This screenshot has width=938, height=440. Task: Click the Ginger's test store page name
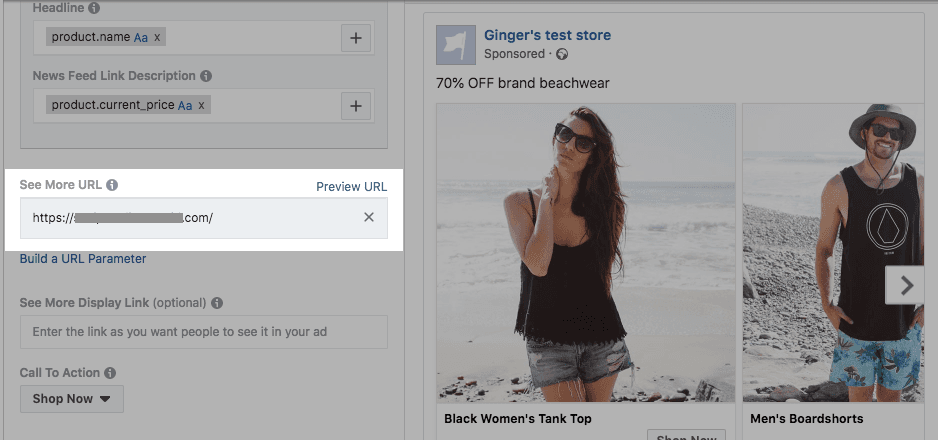(547, 36)
